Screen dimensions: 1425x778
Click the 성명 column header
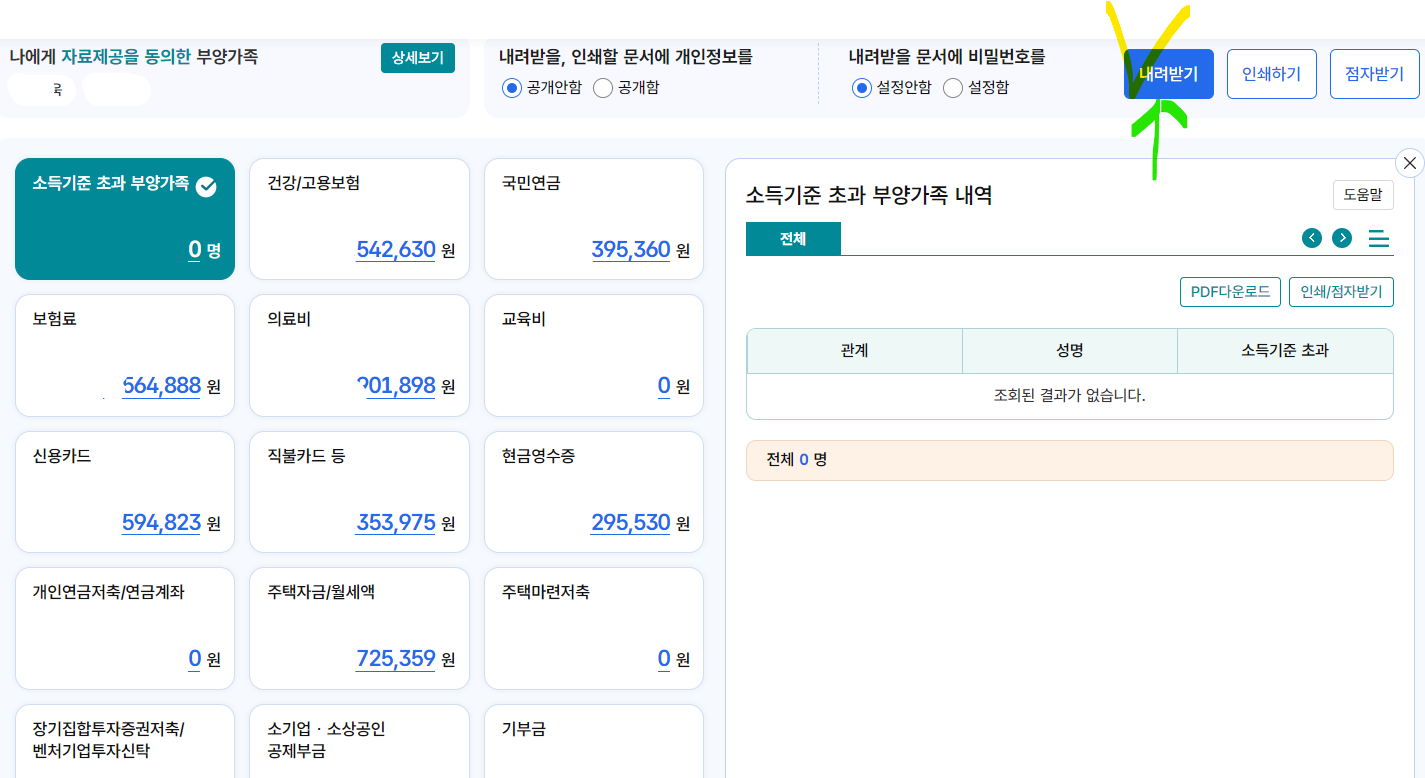pos(1070,351)
